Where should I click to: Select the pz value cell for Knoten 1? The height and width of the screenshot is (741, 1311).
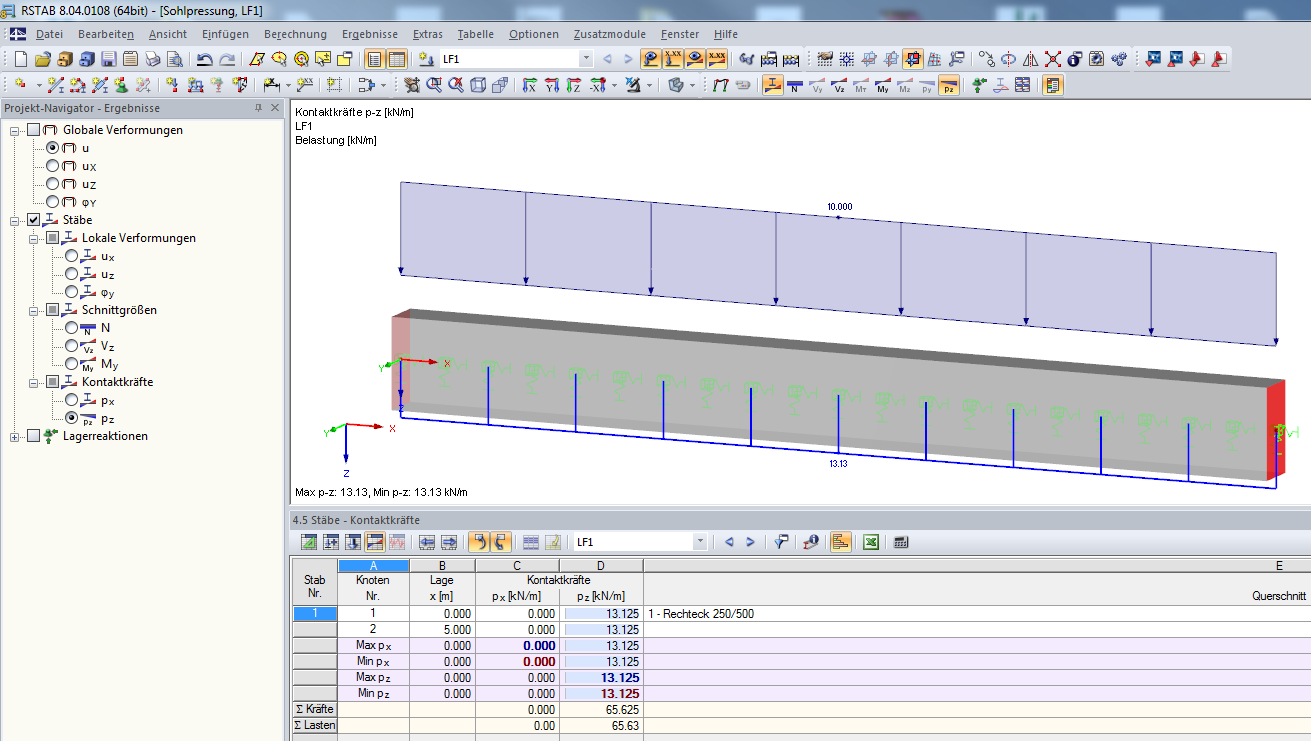click(x=603, y=614)
